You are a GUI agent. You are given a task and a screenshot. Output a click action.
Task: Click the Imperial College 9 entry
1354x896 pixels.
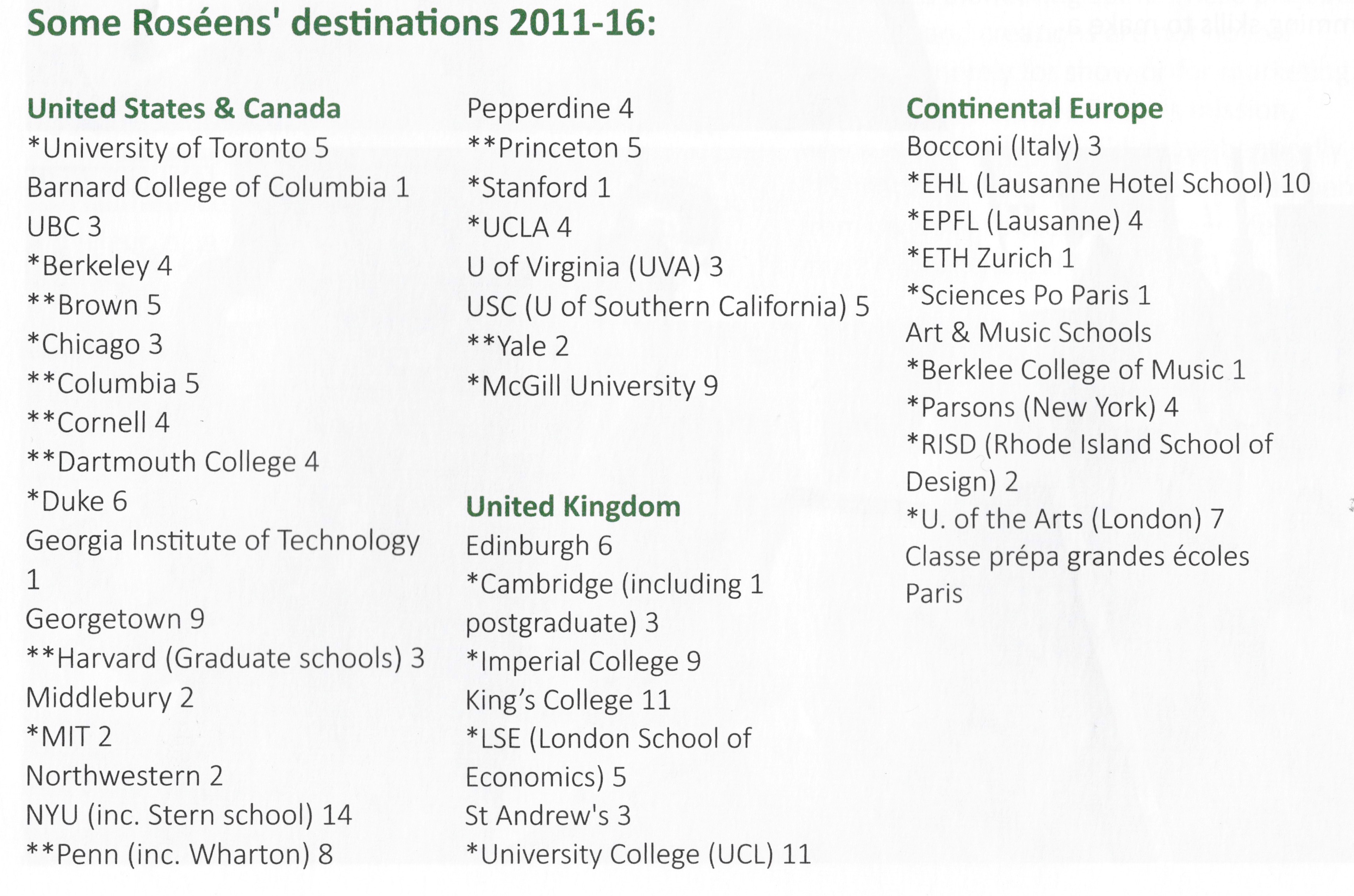[583, 662]
